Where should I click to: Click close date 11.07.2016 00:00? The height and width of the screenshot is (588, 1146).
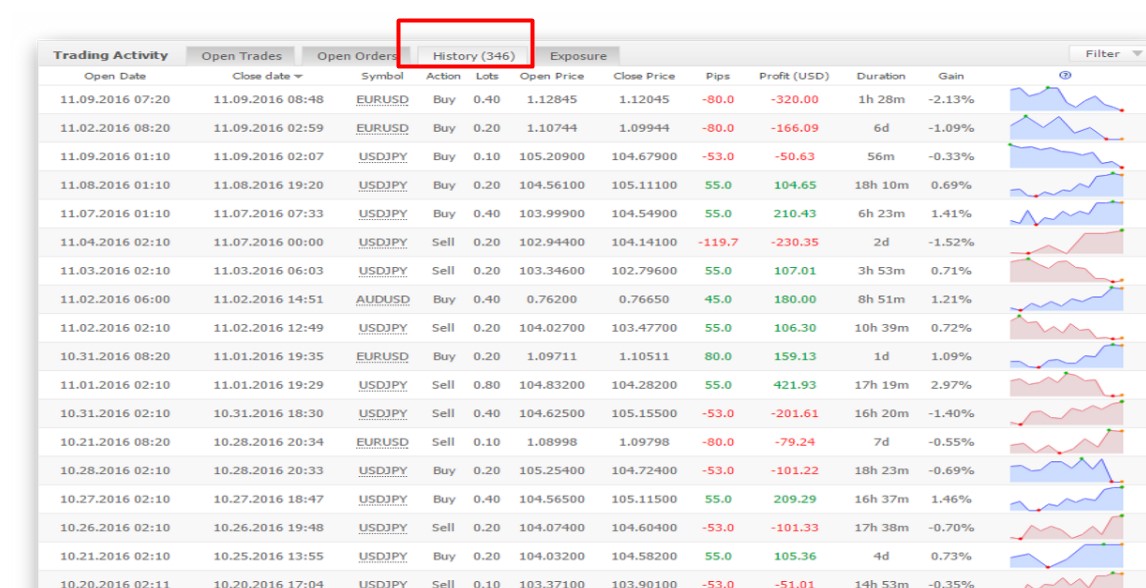coord(268,242)
